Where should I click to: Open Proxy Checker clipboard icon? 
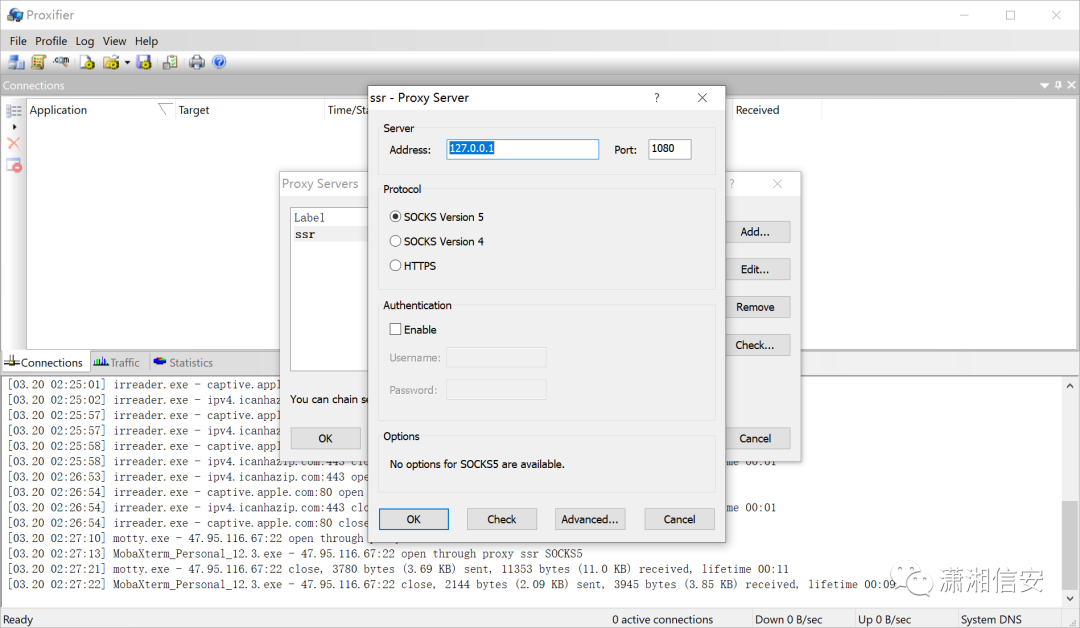click(170, 63)
